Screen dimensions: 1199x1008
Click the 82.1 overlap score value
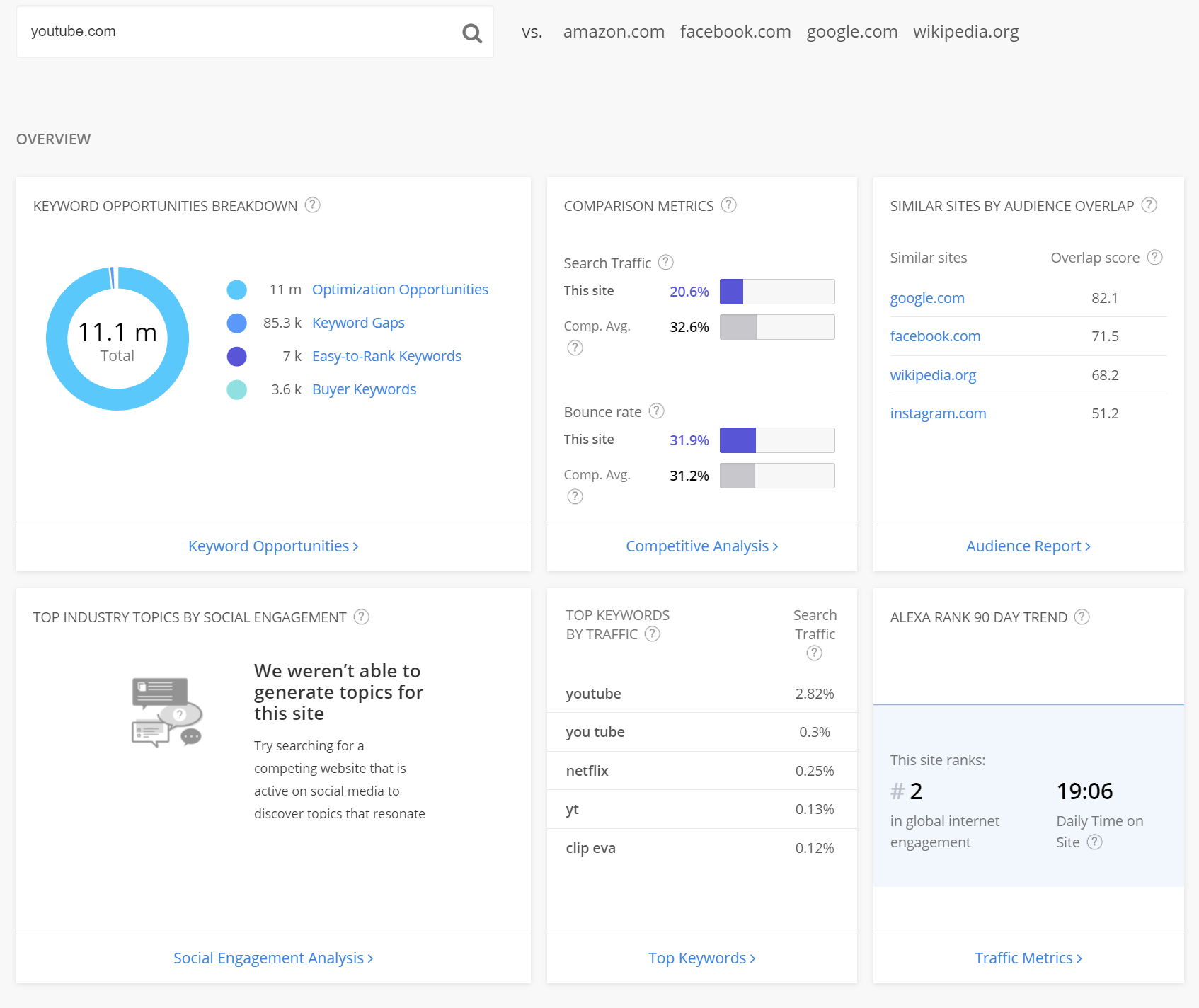point(1105,298)
